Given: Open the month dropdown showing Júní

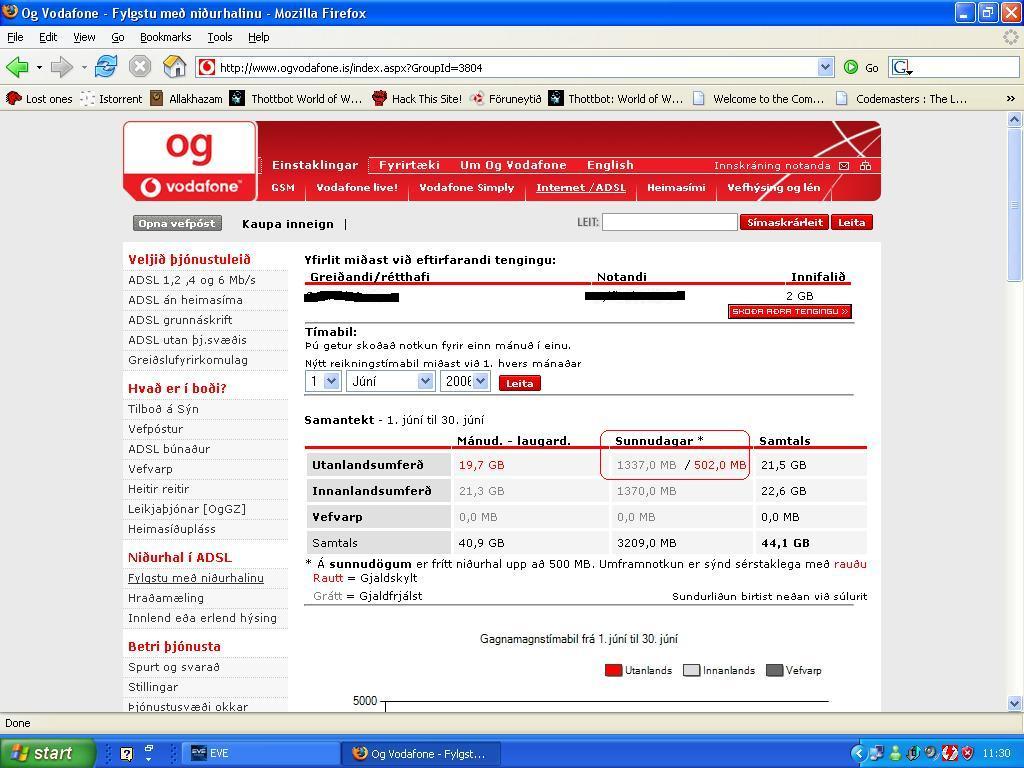Looking at the screenshot, I should [x=390, y=381].
